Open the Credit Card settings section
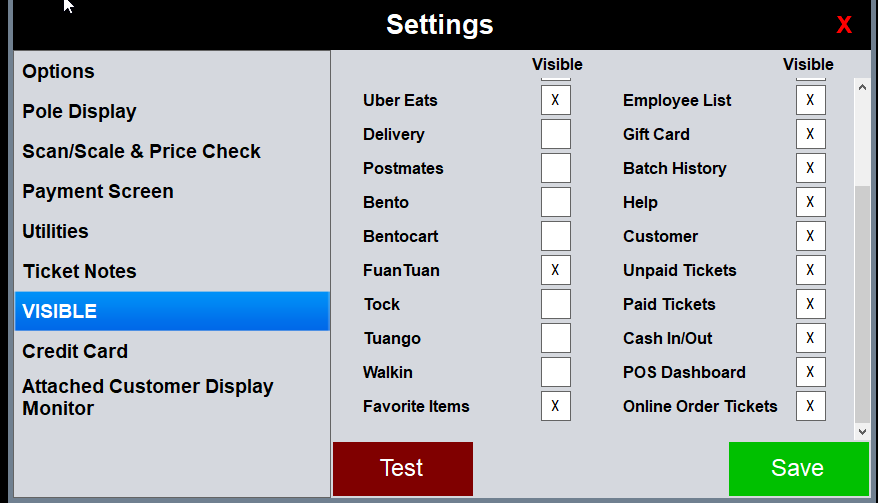This screenshot has height=503, width=878. coord(75,352)
